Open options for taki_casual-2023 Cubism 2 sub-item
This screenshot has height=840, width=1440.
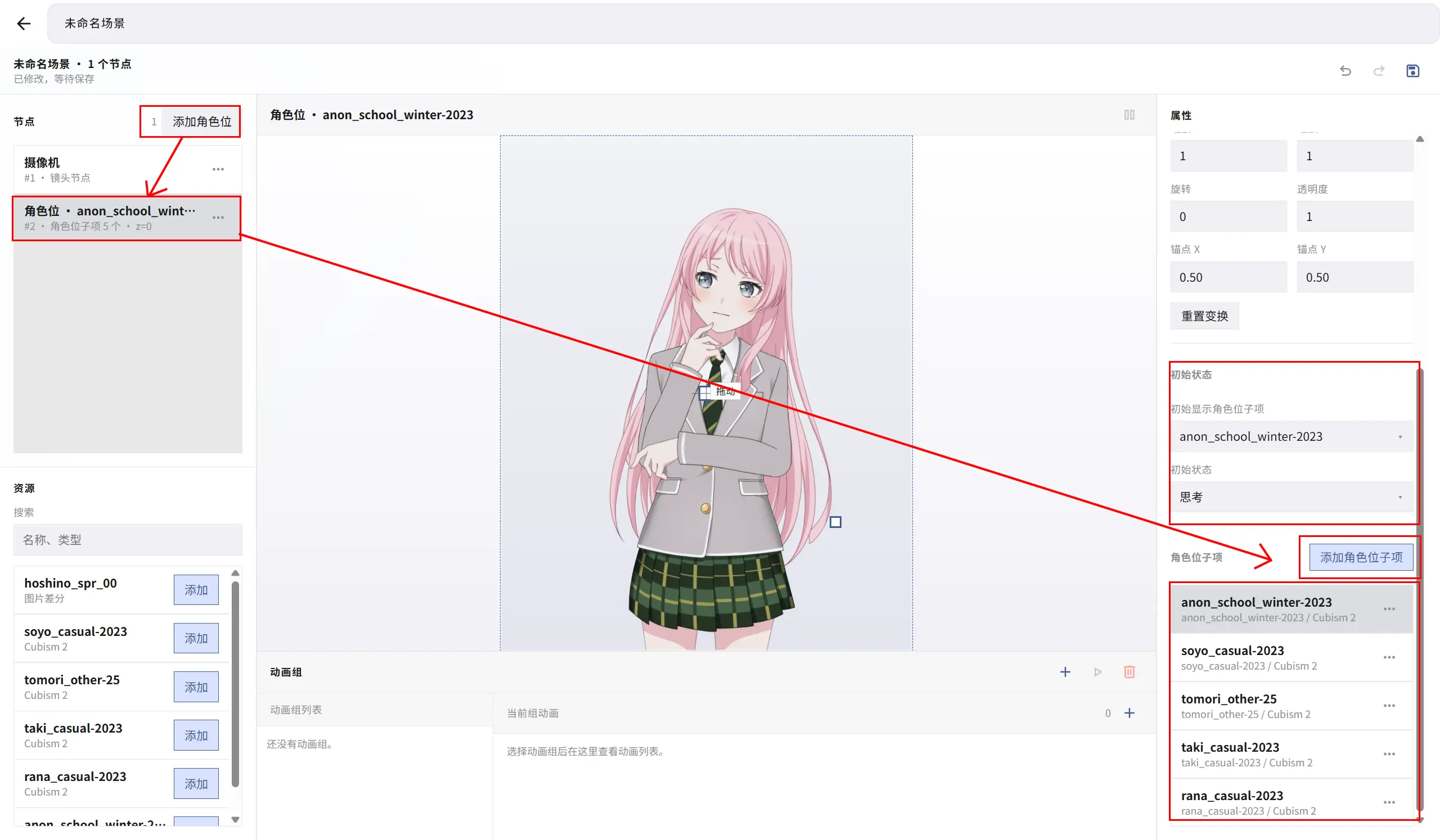1389,755
